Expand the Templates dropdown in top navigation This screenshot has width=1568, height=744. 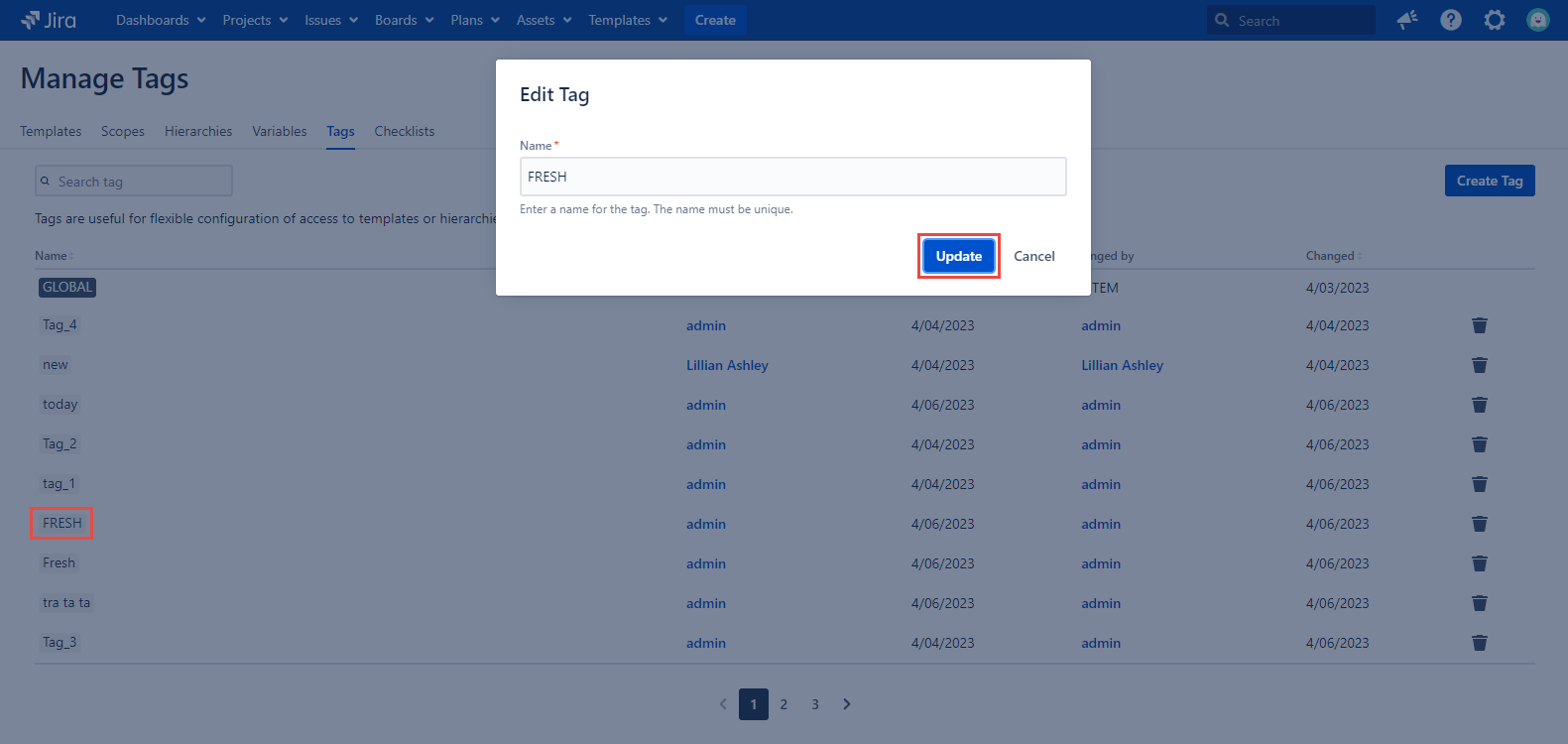[x=628, y=20]
